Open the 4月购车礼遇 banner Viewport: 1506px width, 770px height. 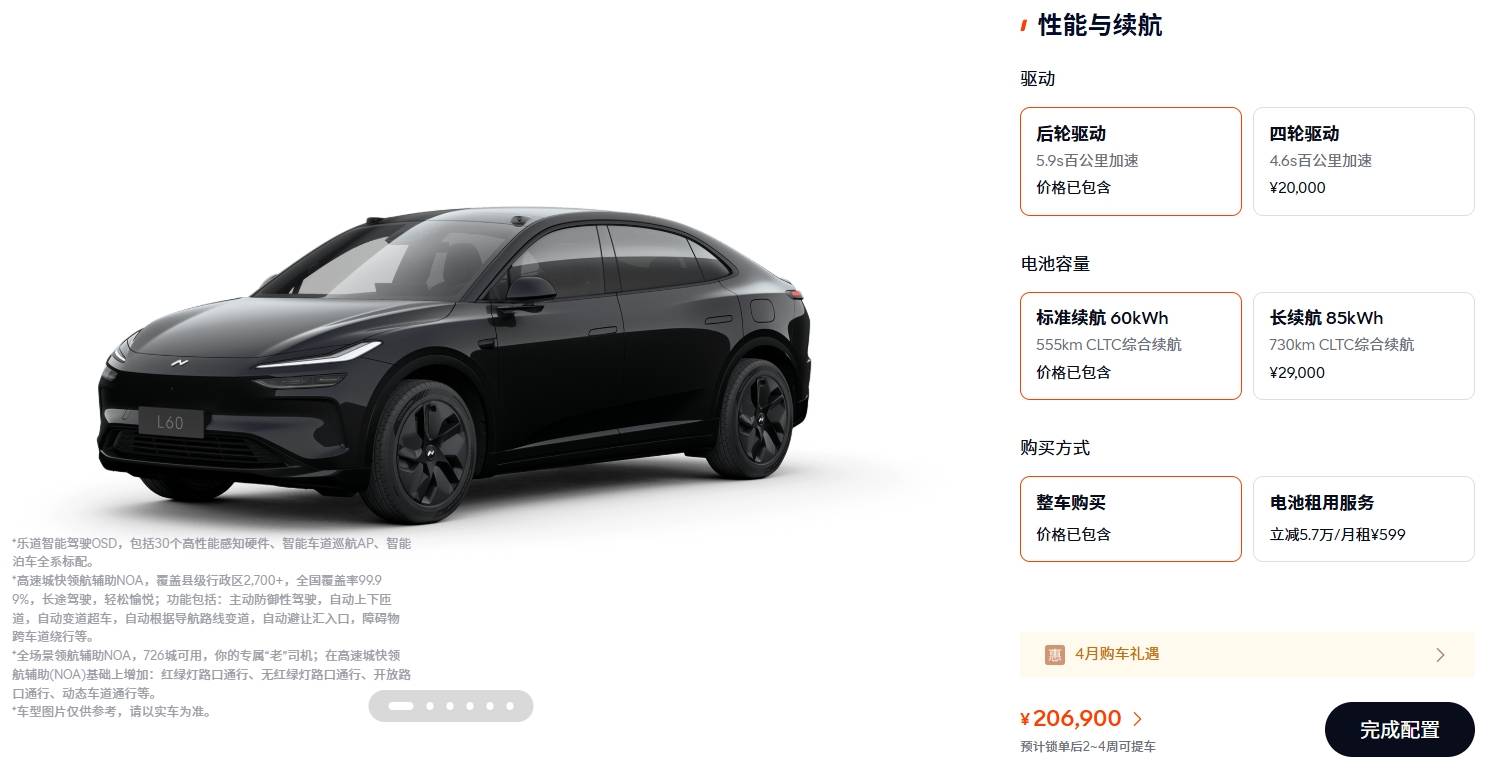pyautogui.click(x=1247, y=655)
